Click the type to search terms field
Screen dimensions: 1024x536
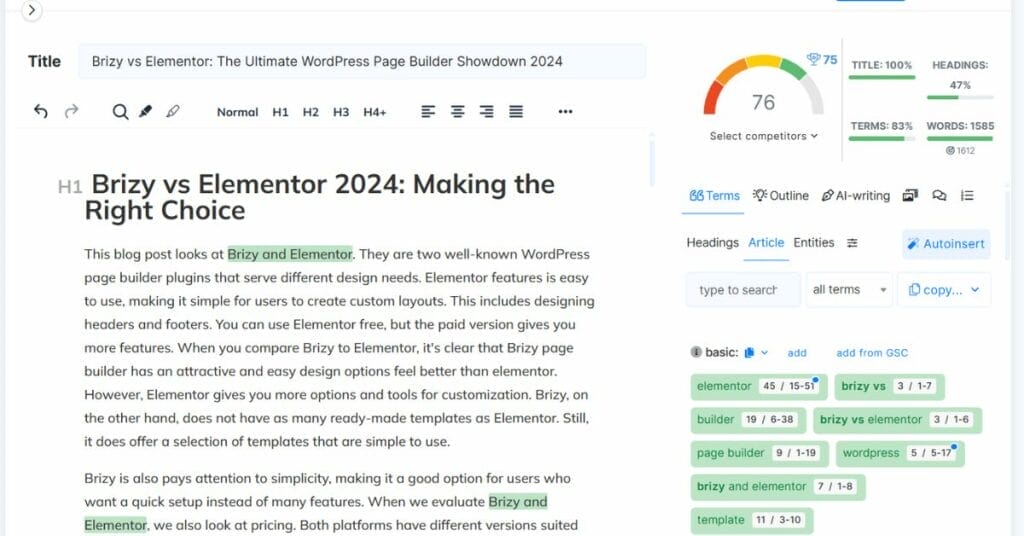[743, 290]
